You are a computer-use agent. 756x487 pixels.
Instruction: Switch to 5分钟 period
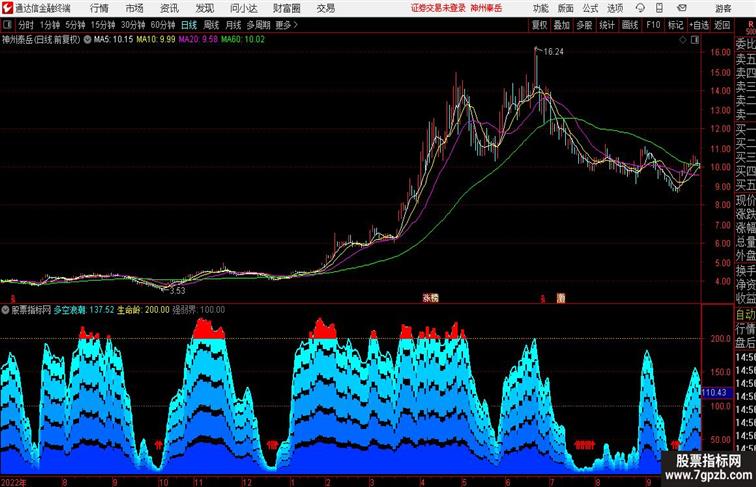(x=75, y=25)
